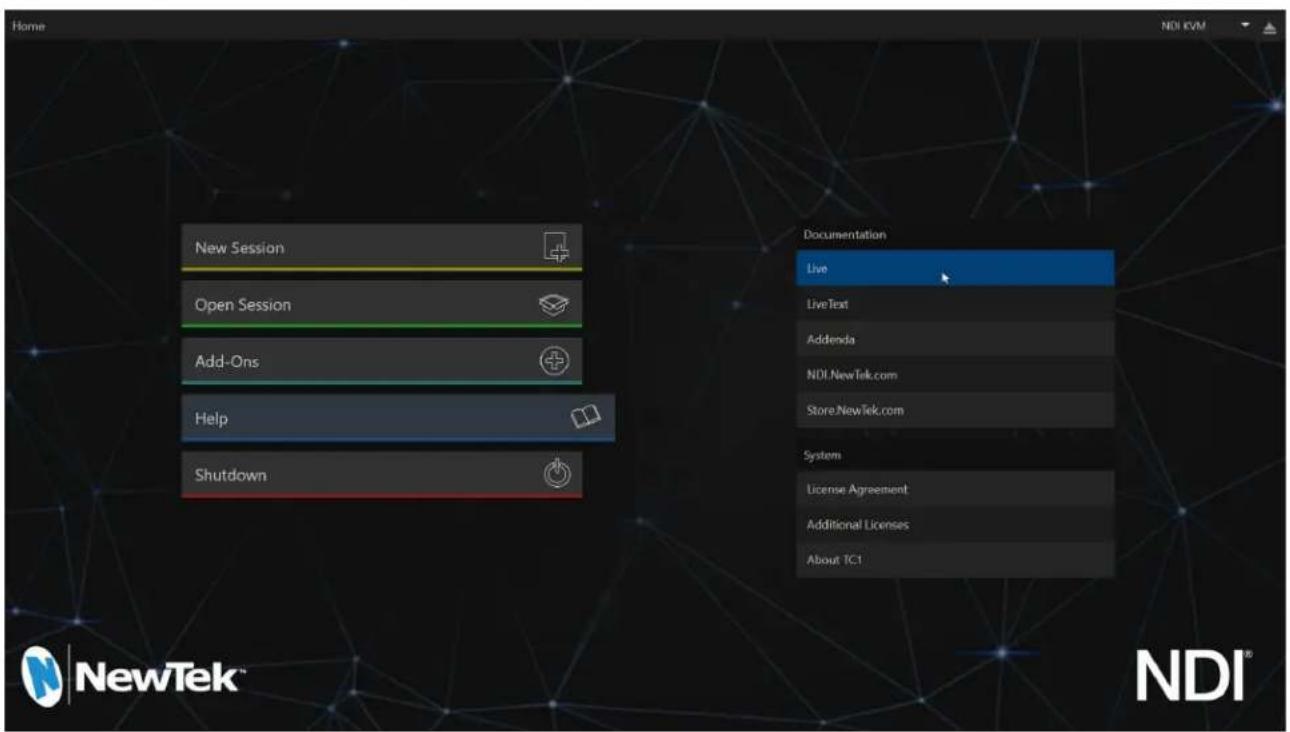View the License Agreement
Image resolution: width=1290 pixels, height=732 pixels.
coord(955,489)
